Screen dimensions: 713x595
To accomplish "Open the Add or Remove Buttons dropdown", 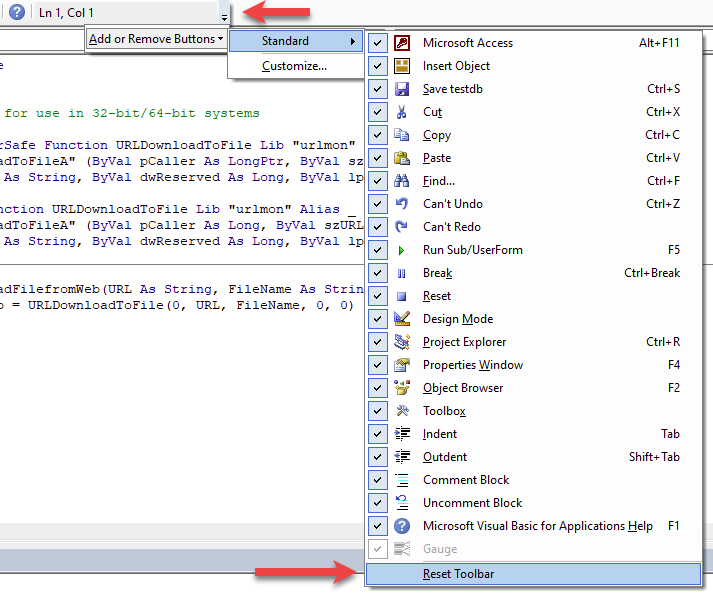I will (x=156, y=39).
